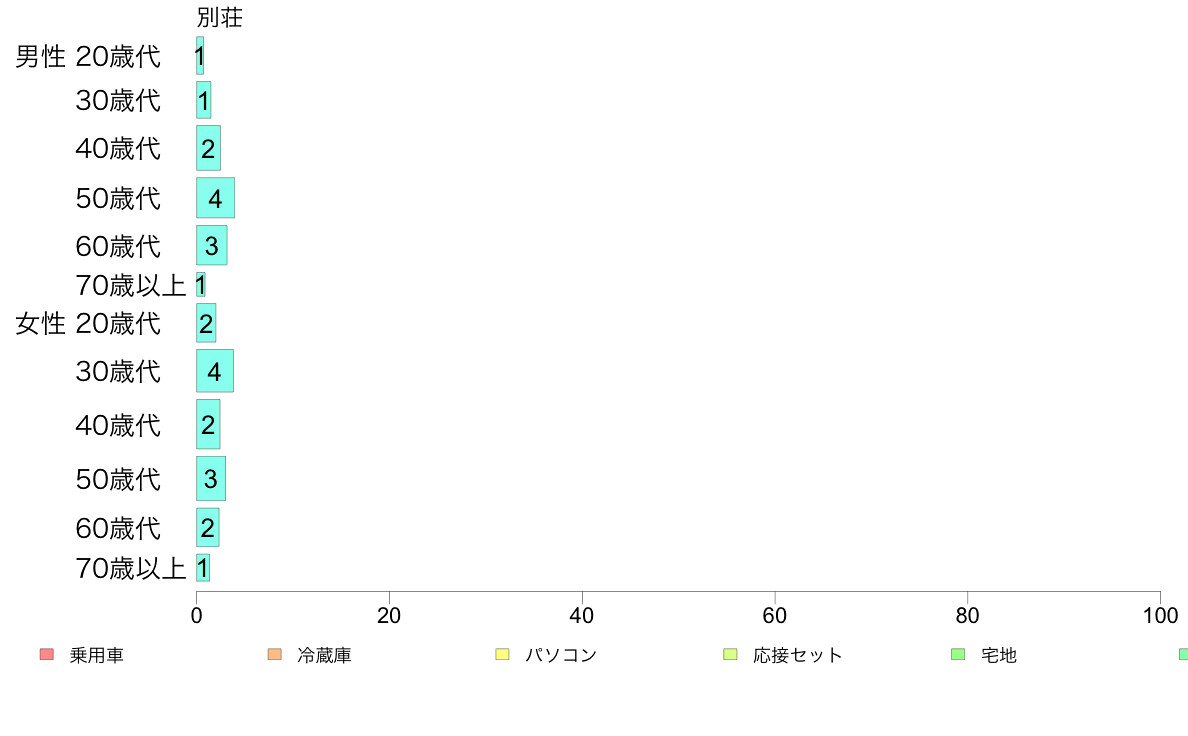
Task: Click the red 乗用車 legend swatch
Action: (47, 654)
